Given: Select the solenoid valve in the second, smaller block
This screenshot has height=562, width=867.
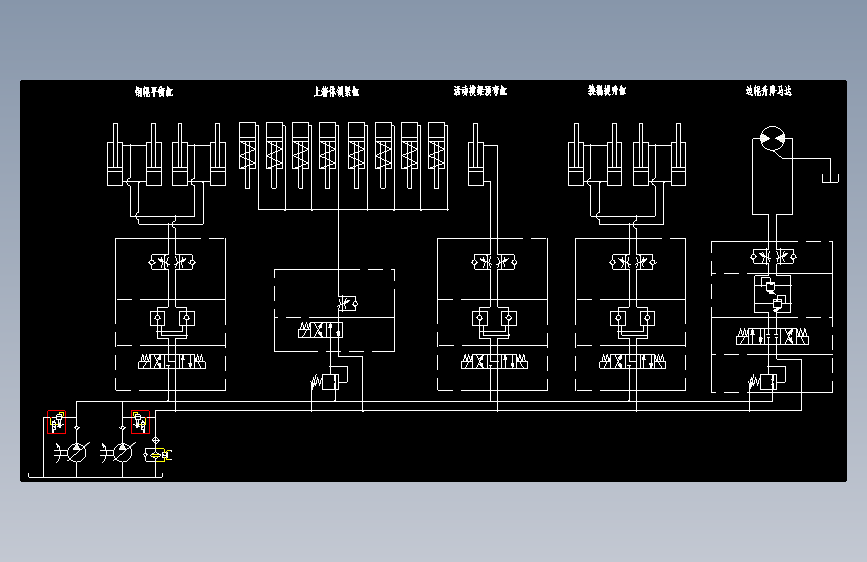Looking at the screenshot, I should (321, 330).
